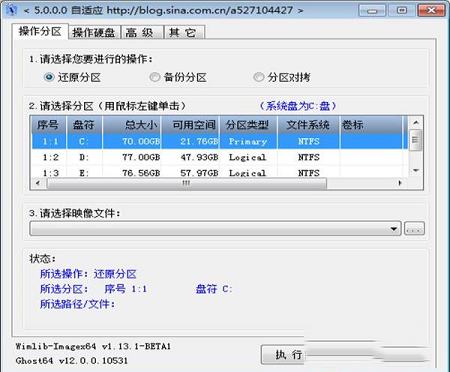Image resolution: width=450 pixels, height=372 pixels.
Task: Click the C: drive letter cell
Action: 84,141
